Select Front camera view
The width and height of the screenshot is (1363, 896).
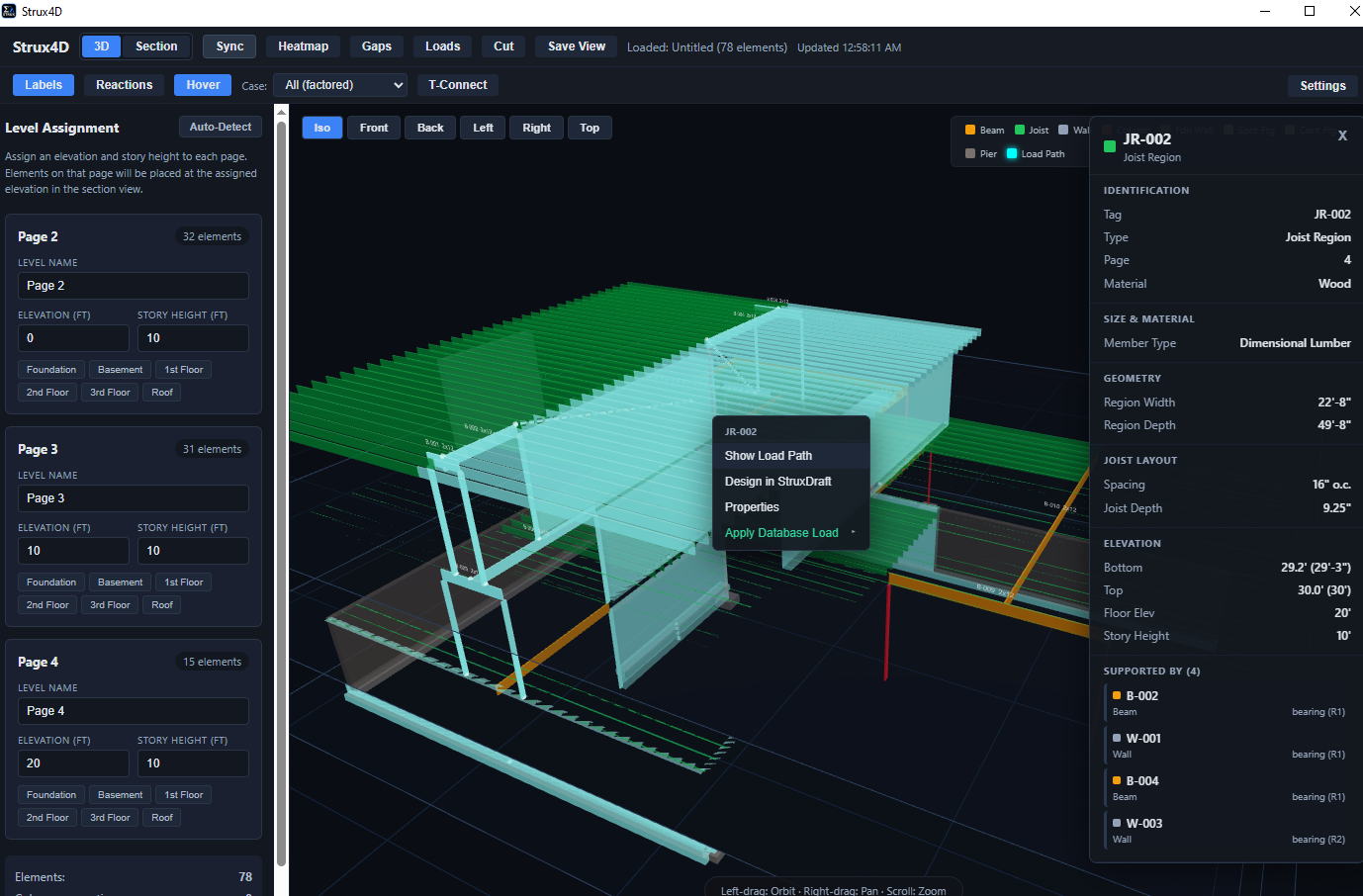pos(374,128)
